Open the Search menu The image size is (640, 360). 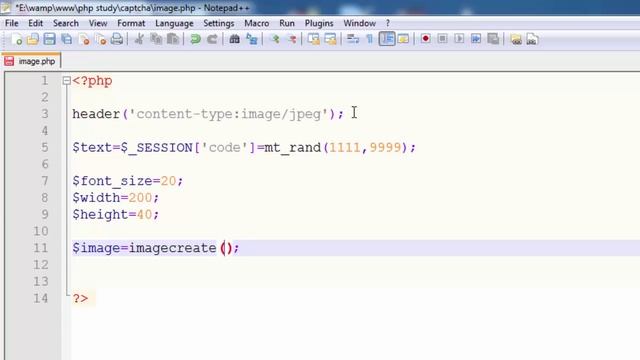(x=66, y=23)
